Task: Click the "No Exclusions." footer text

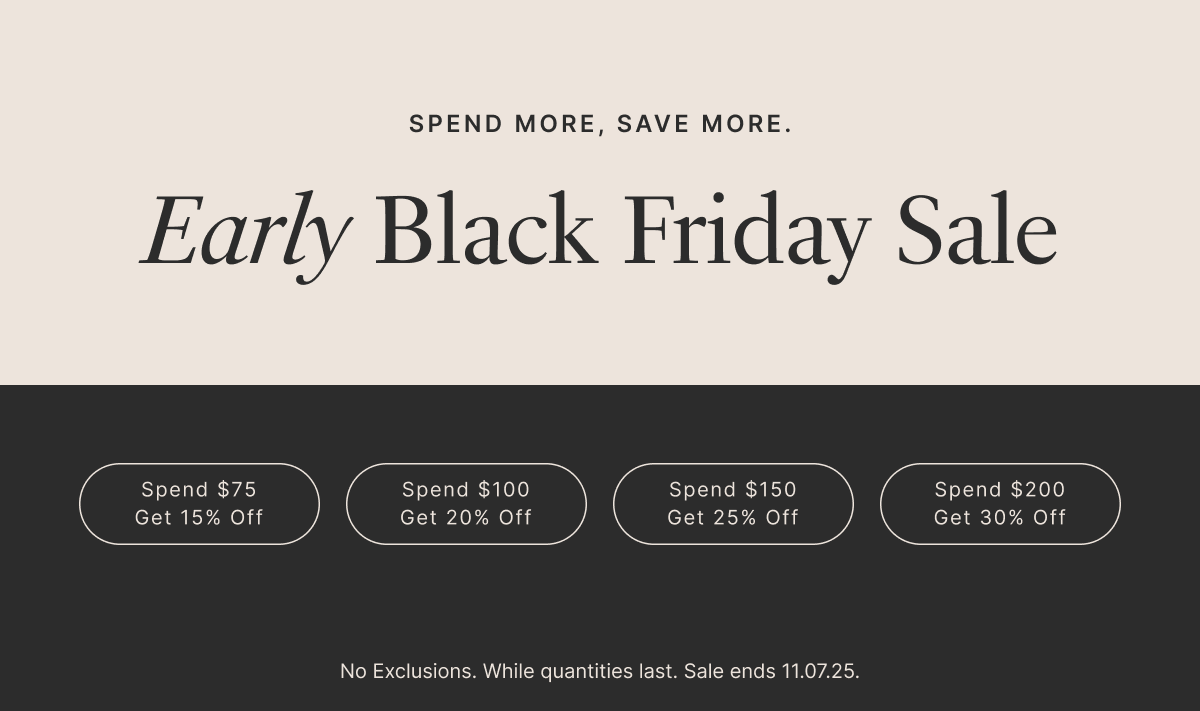Action: pyautogui.click(x=408, y=671)
